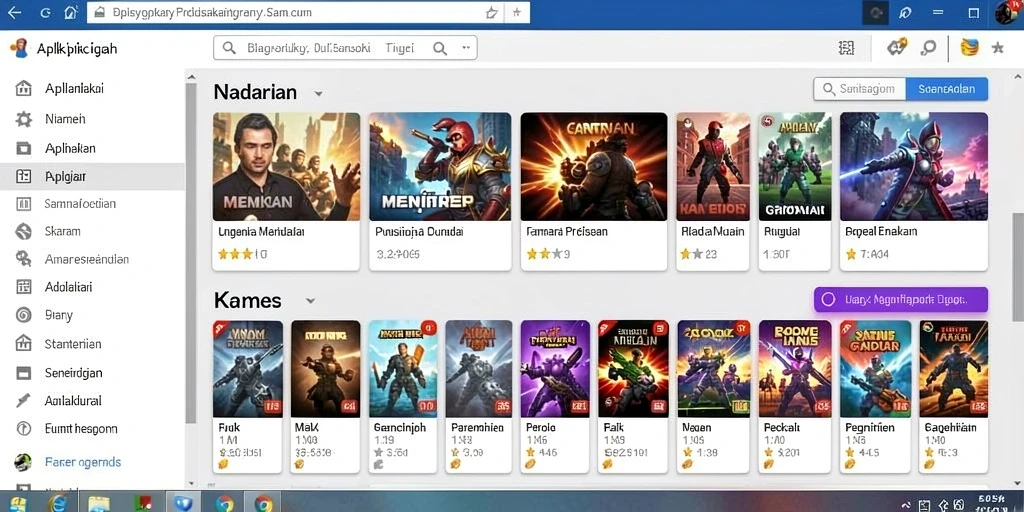Reload the page with refresh icon
The height and width of the screenshot is (512, 1024).
coord(45,12)
